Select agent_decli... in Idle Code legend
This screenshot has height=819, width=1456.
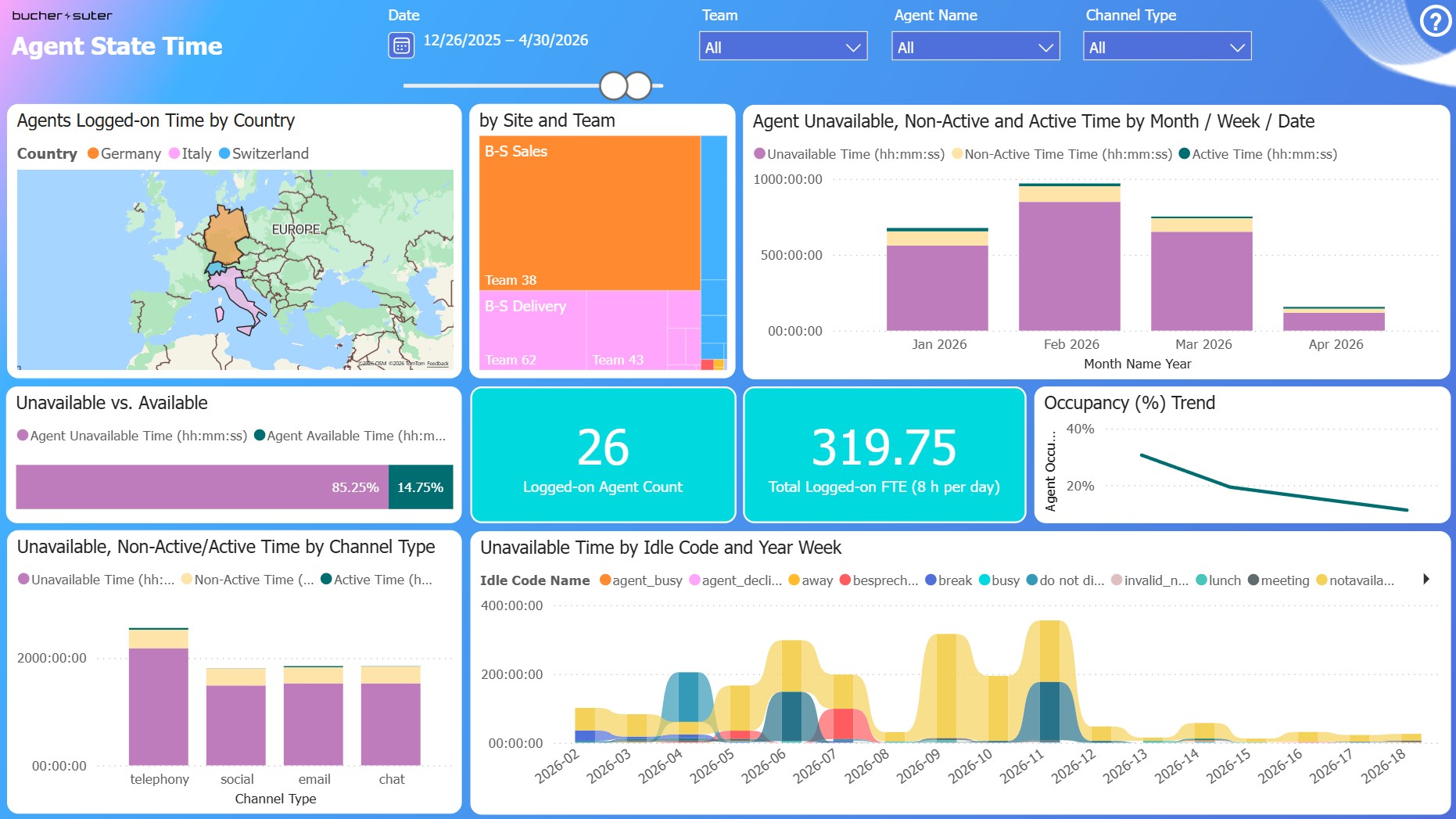pos(735,580)
